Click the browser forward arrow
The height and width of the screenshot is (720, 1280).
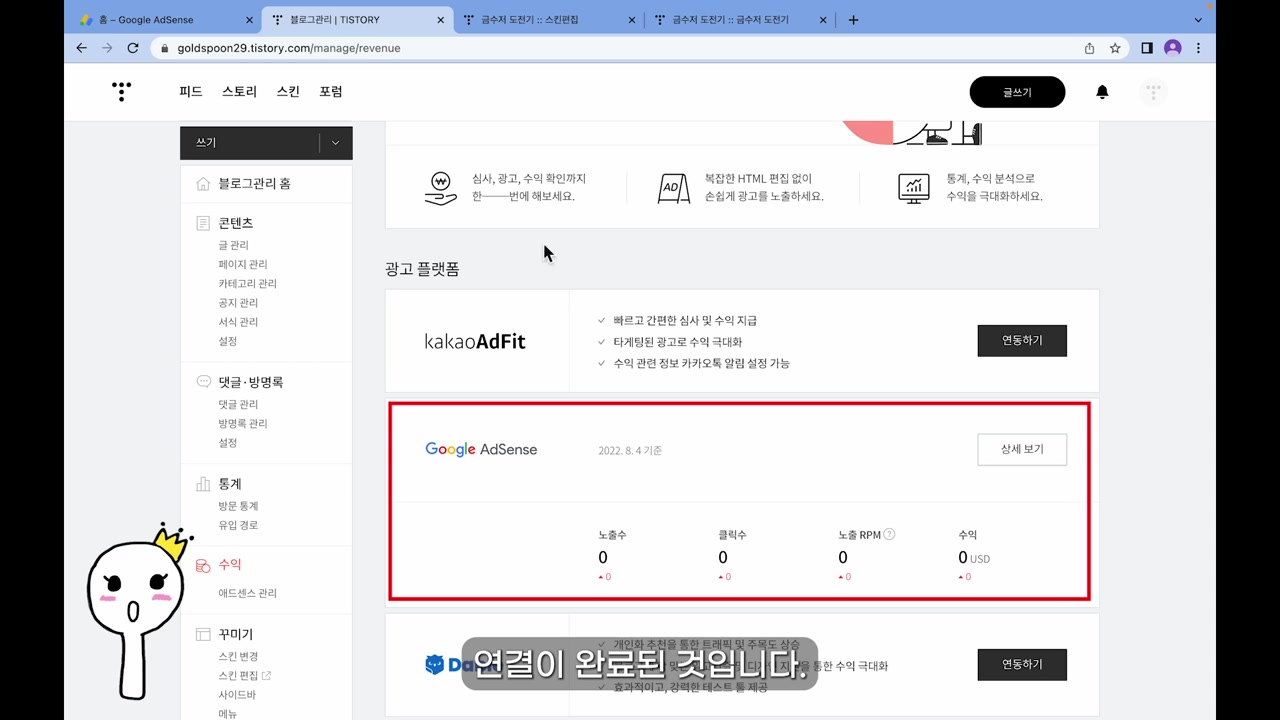(x=107, y=48)
